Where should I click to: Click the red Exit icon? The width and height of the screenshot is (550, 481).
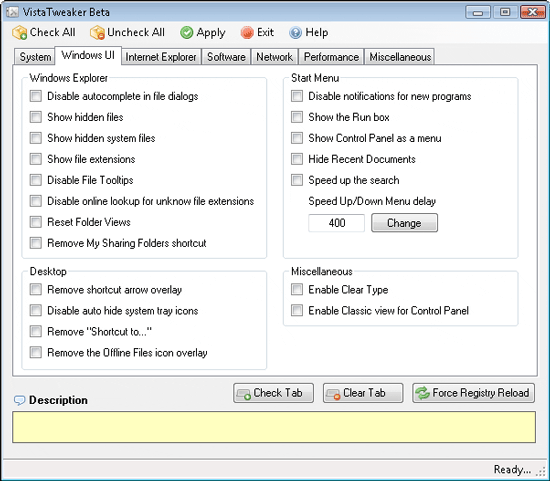point(247,33)
